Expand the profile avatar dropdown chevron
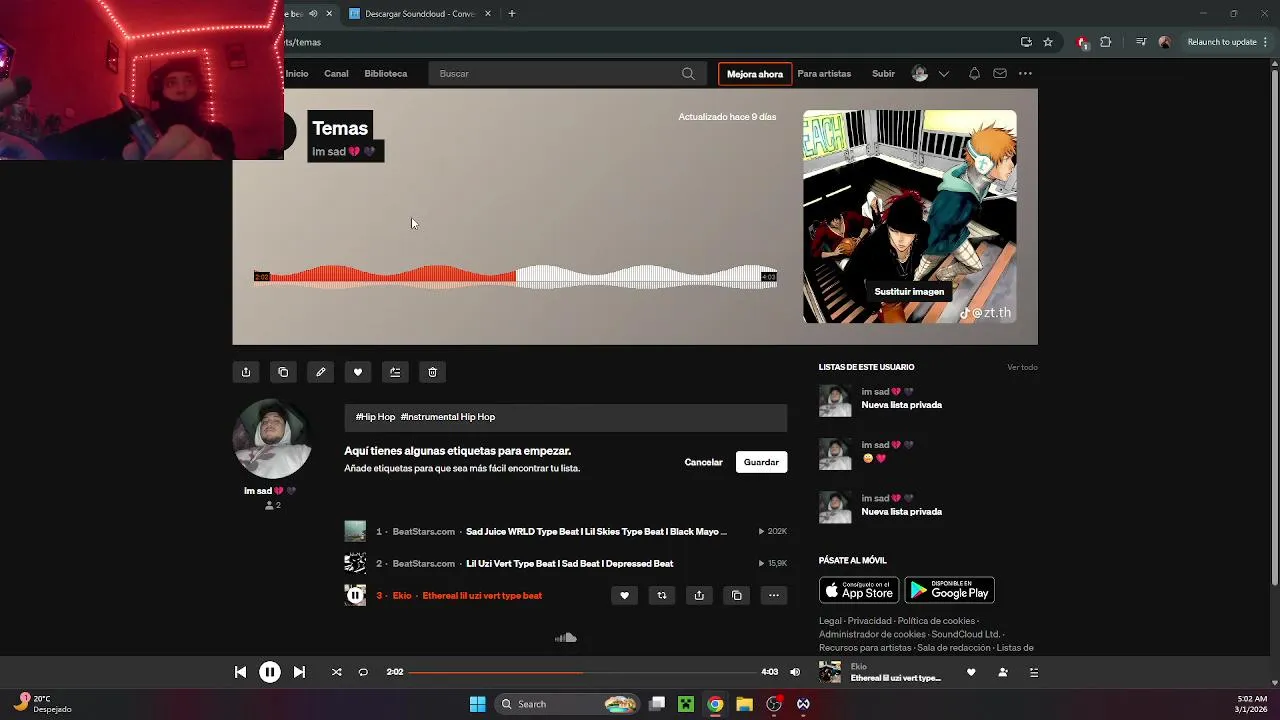This screenshot has height=720, width=1280. pyautogui.click(x=943, y=74)
